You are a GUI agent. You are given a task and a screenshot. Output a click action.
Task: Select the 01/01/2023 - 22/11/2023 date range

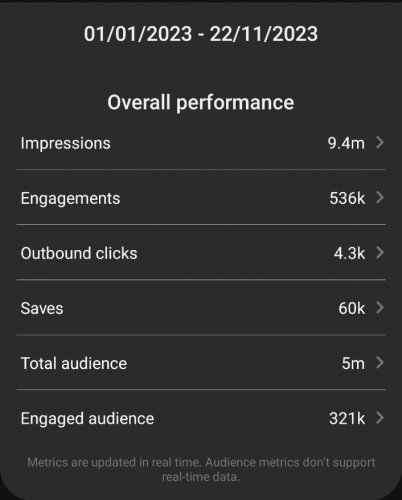tap(201, 34)
